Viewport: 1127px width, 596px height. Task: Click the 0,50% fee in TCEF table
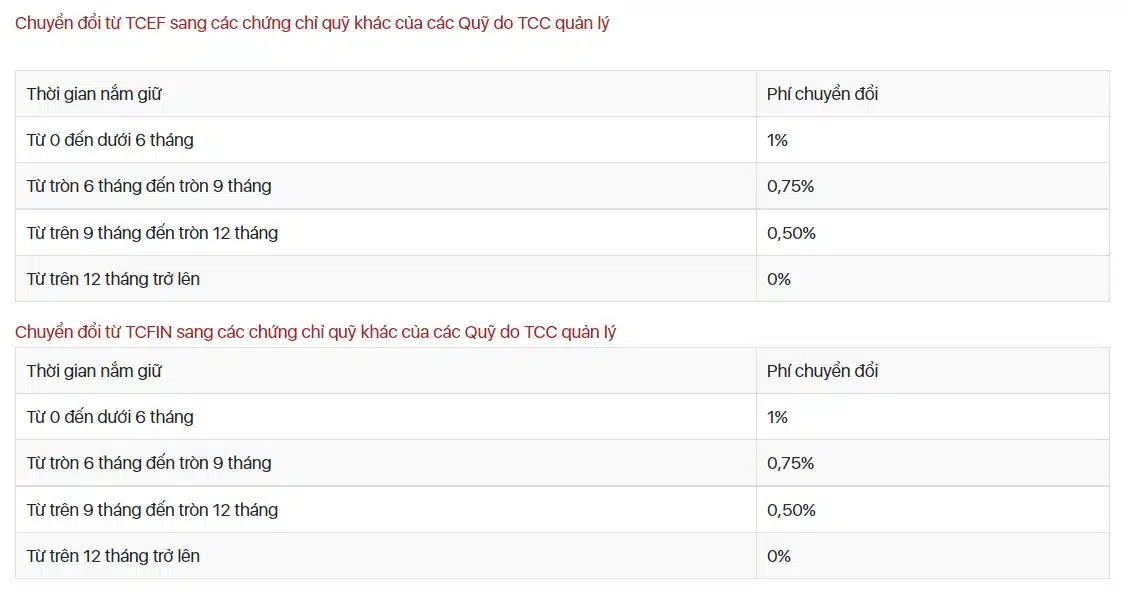pyautogui.click(x=791, y=233)
